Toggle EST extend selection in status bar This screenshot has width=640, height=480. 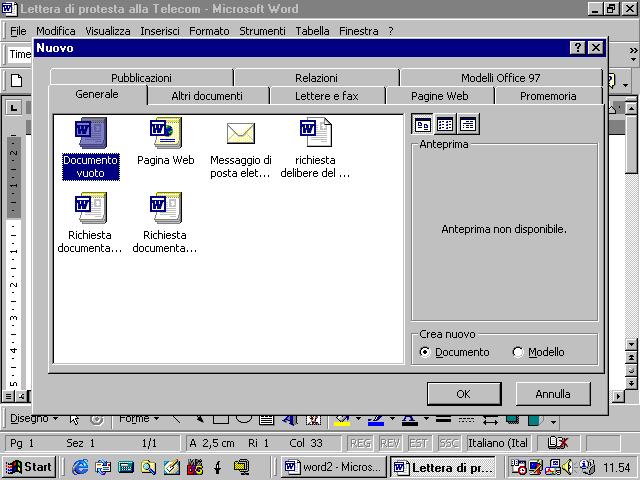(418, 443)
